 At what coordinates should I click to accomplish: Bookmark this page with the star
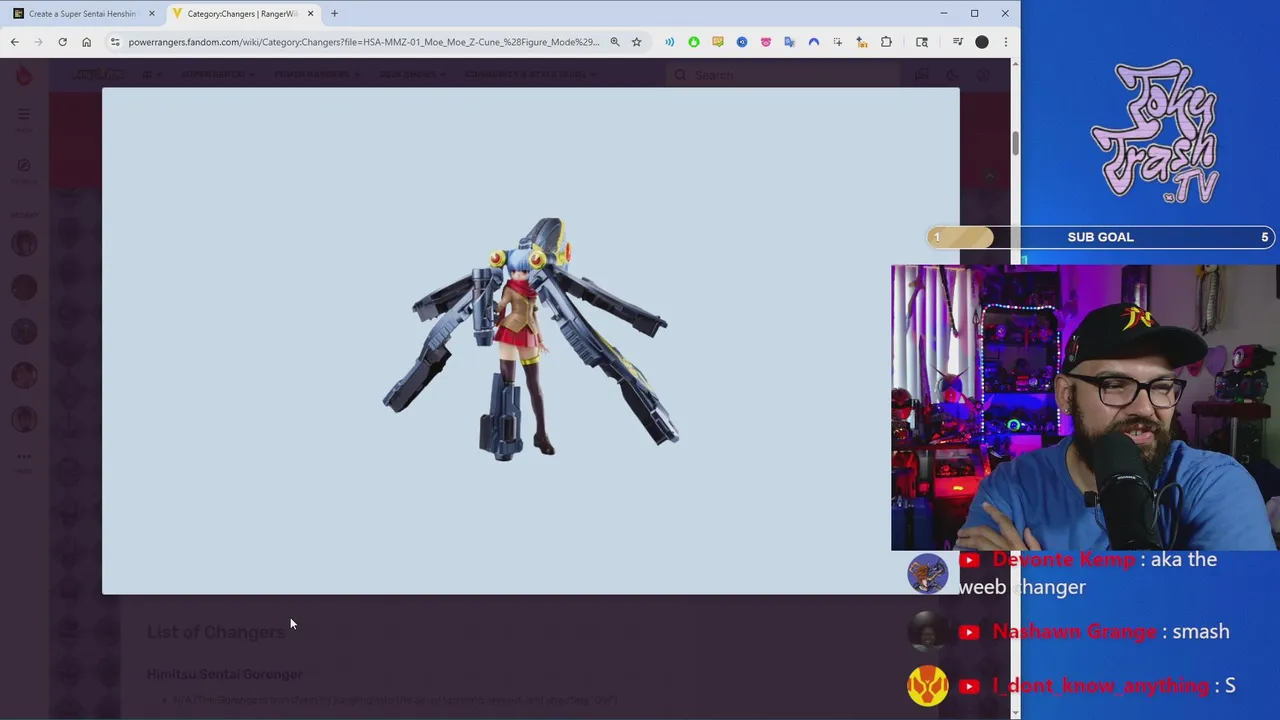point(636,42)
